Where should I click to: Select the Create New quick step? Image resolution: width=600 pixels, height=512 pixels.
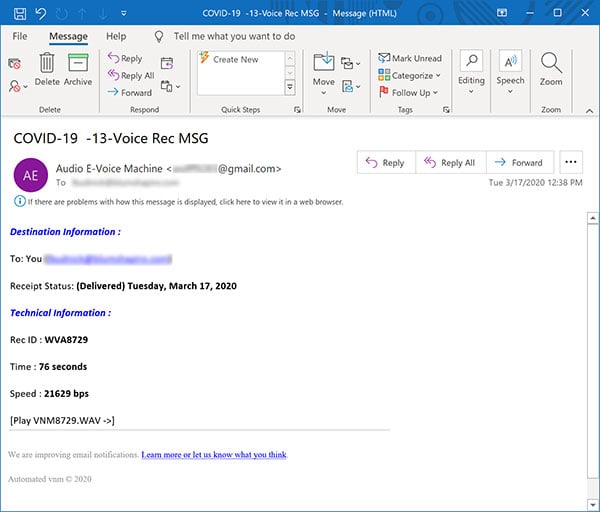coord(235,60)
